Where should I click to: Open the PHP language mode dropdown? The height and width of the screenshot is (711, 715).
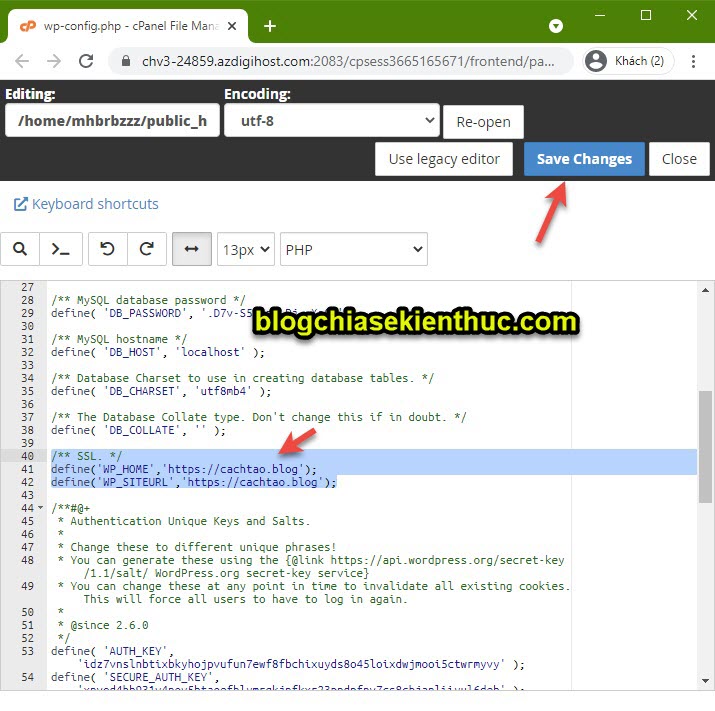(x=354, y=249)
